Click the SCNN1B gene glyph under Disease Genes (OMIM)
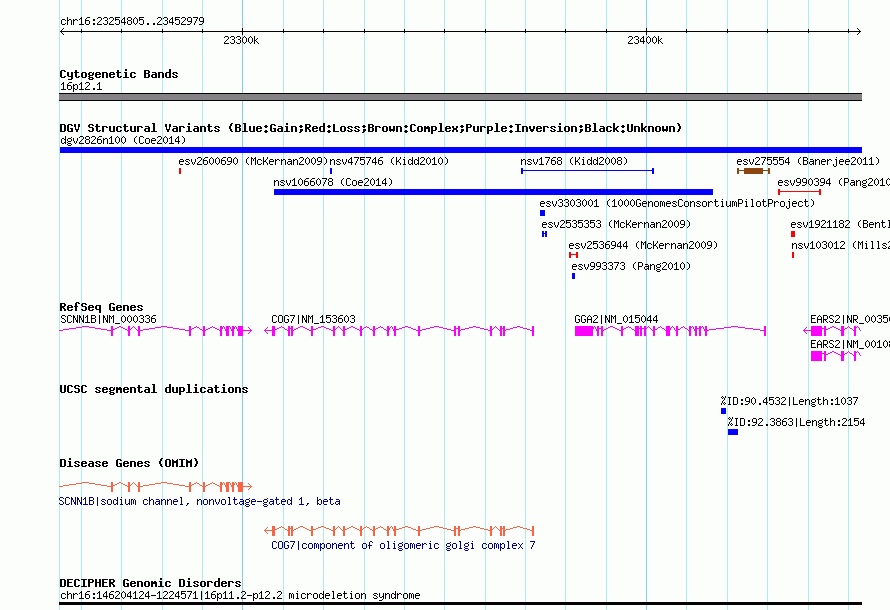The width and height of the screenshot is (890, 610). [156, 486]
